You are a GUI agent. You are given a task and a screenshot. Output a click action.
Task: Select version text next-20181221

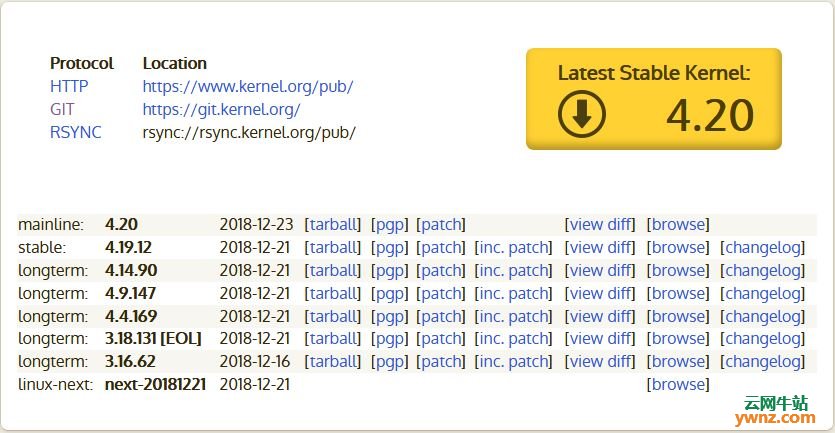155,384
